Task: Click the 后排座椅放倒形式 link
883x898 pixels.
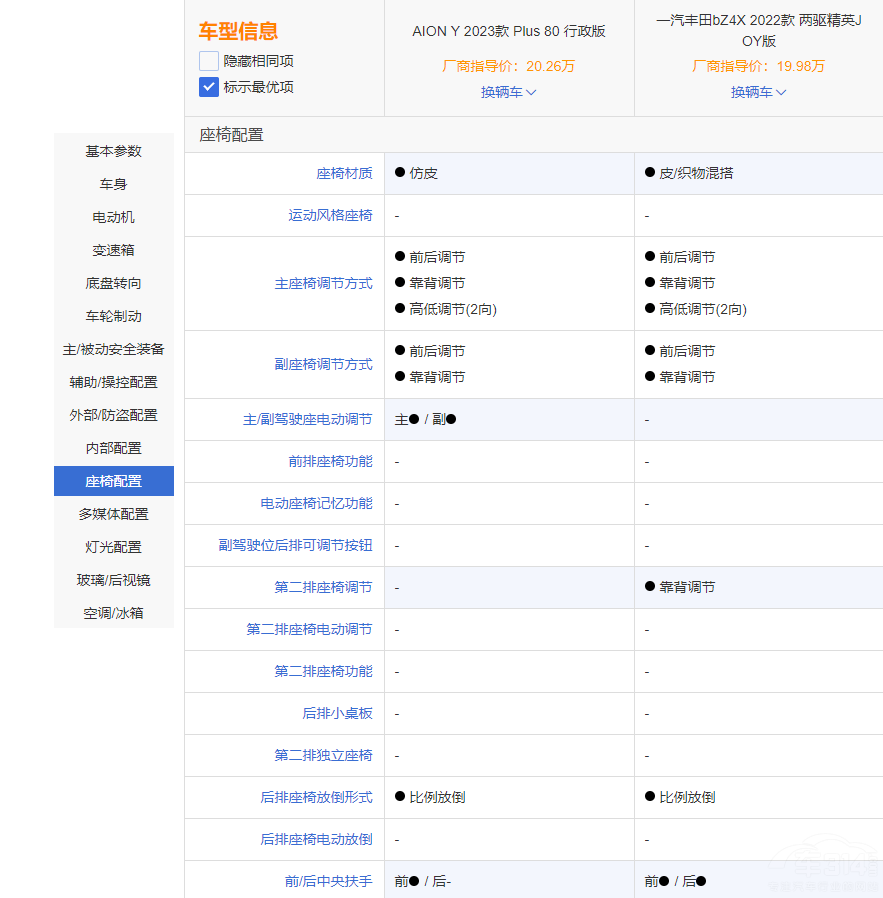Action: (x=316, y=797)
